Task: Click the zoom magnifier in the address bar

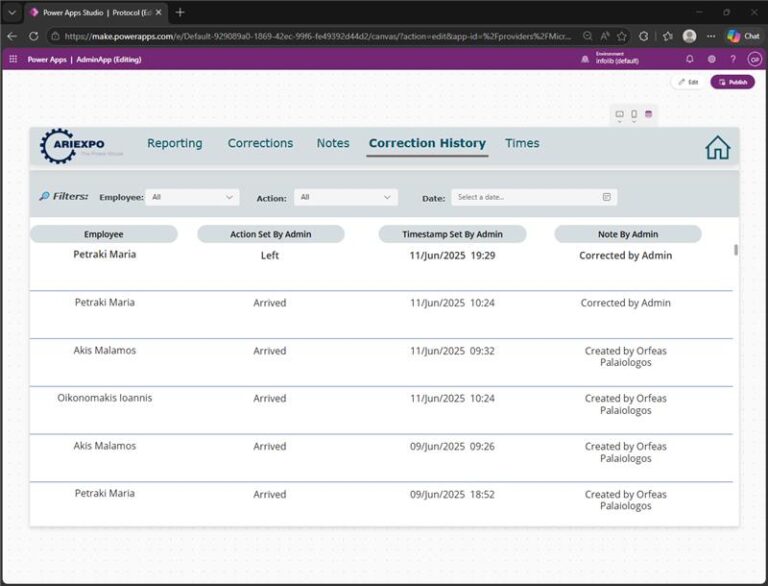Action: (588, 36)
